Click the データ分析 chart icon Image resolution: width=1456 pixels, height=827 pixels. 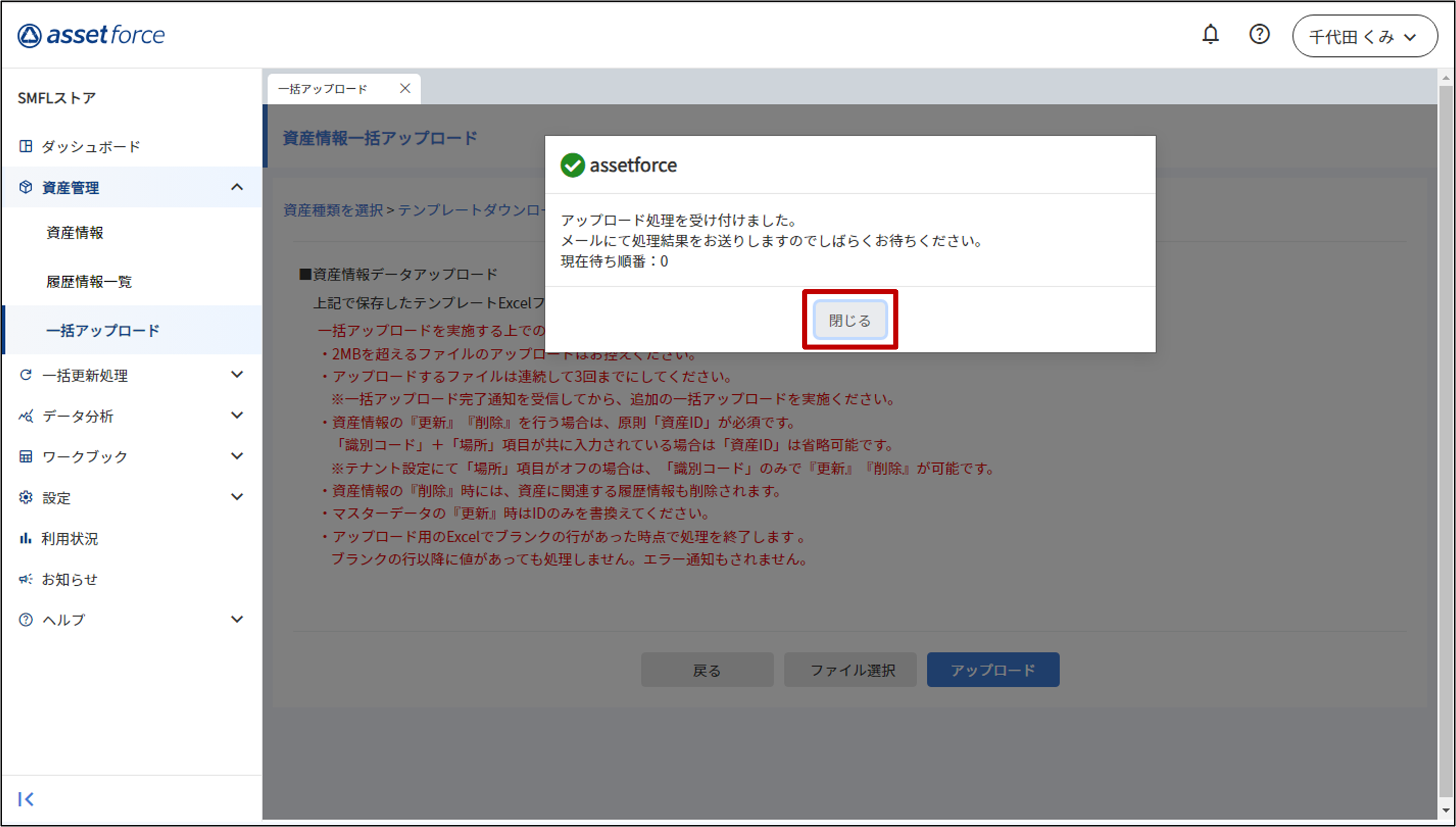(x=26, y=416)
